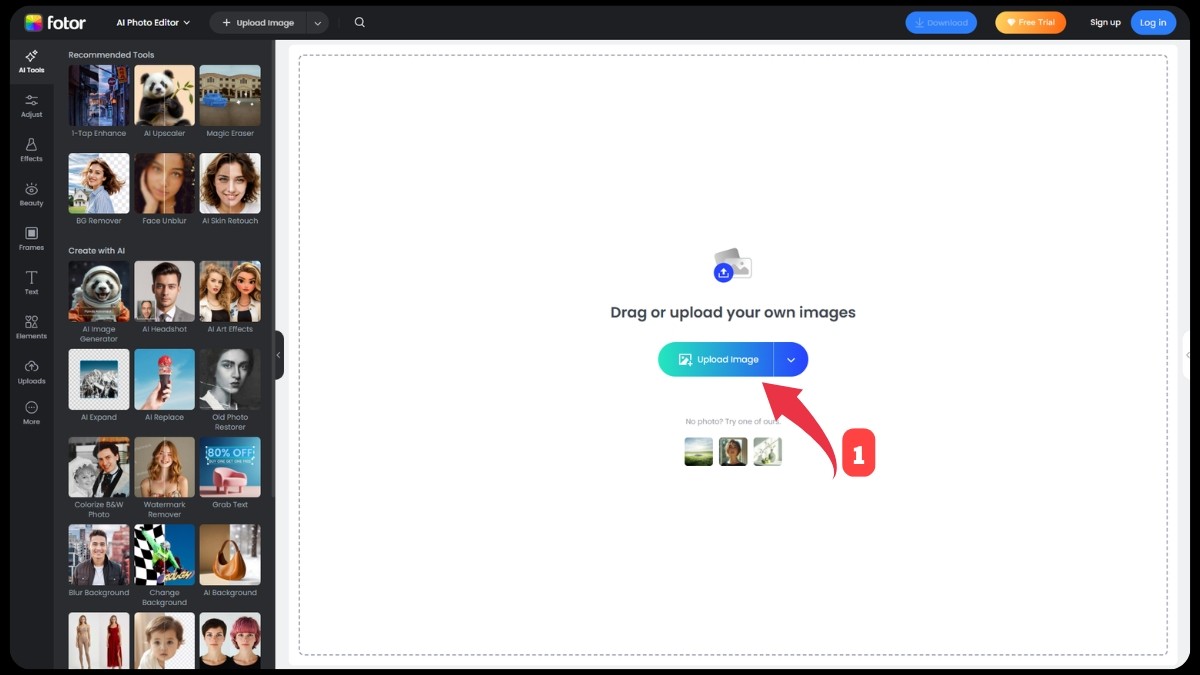Open the AI Headshot tool
Viewport: 1200px width, 675px height.
(165, 297)
